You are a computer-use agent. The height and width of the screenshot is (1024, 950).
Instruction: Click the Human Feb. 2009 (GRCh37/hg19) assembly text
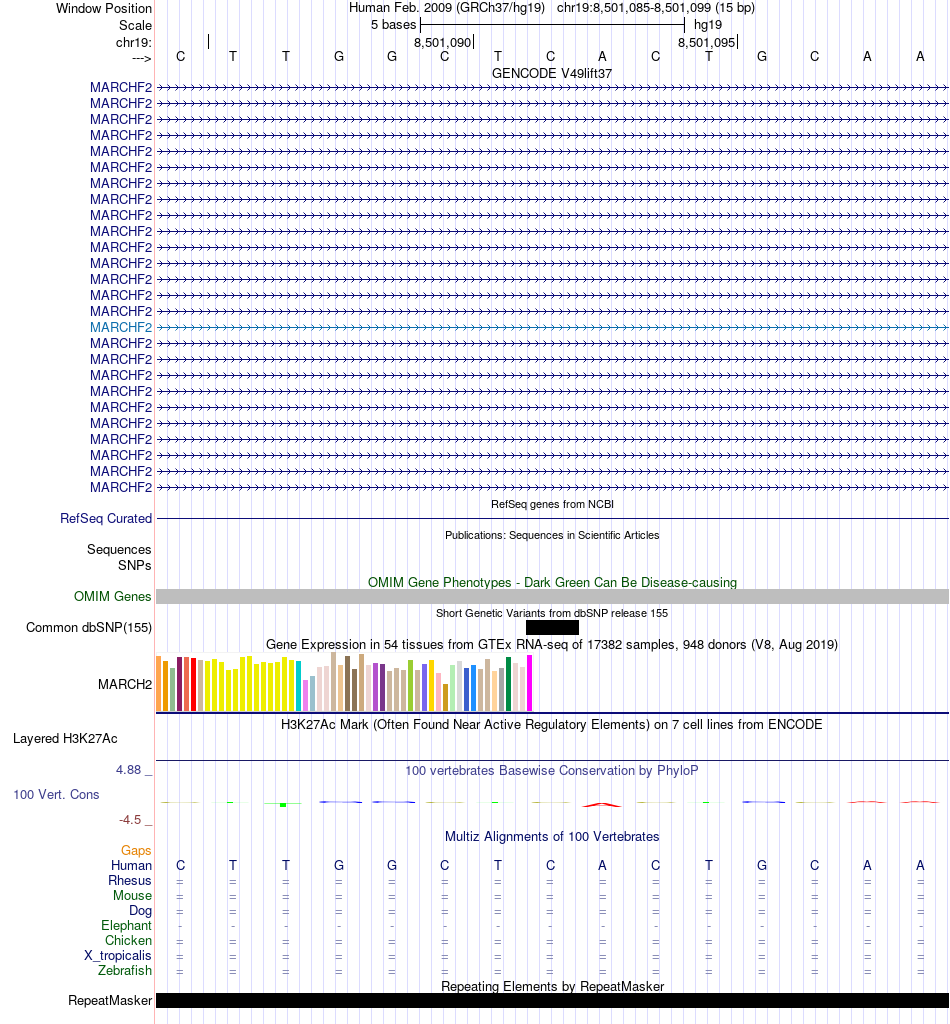coord(447,8)
